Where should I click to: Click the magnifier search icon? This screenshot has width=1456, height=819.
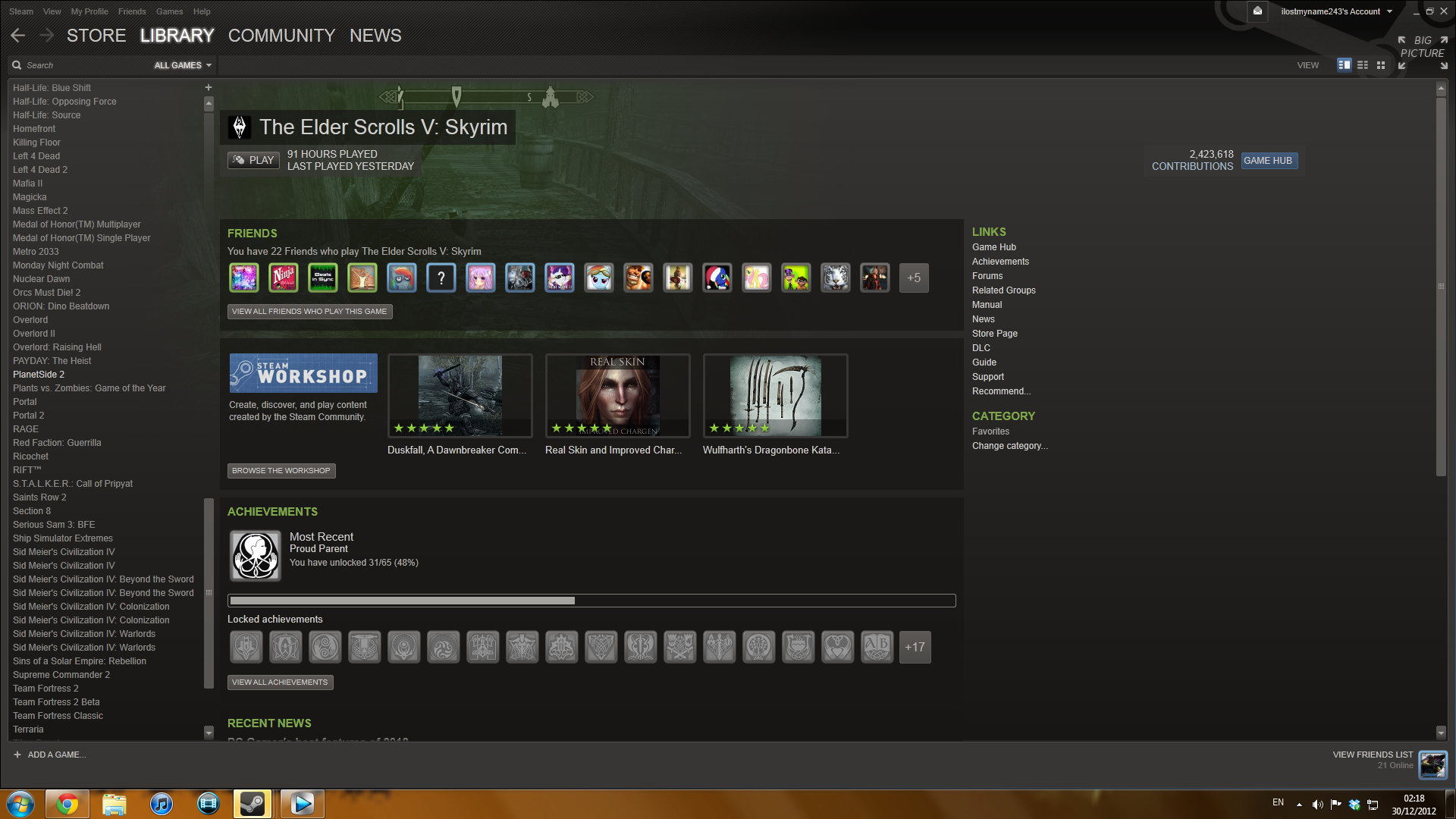coord(17,65)
